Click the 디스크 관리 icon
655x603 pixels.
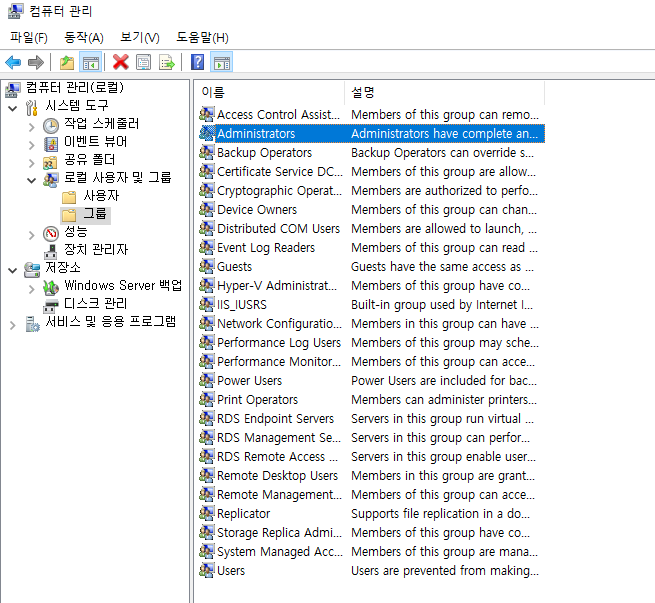[51, 306]
